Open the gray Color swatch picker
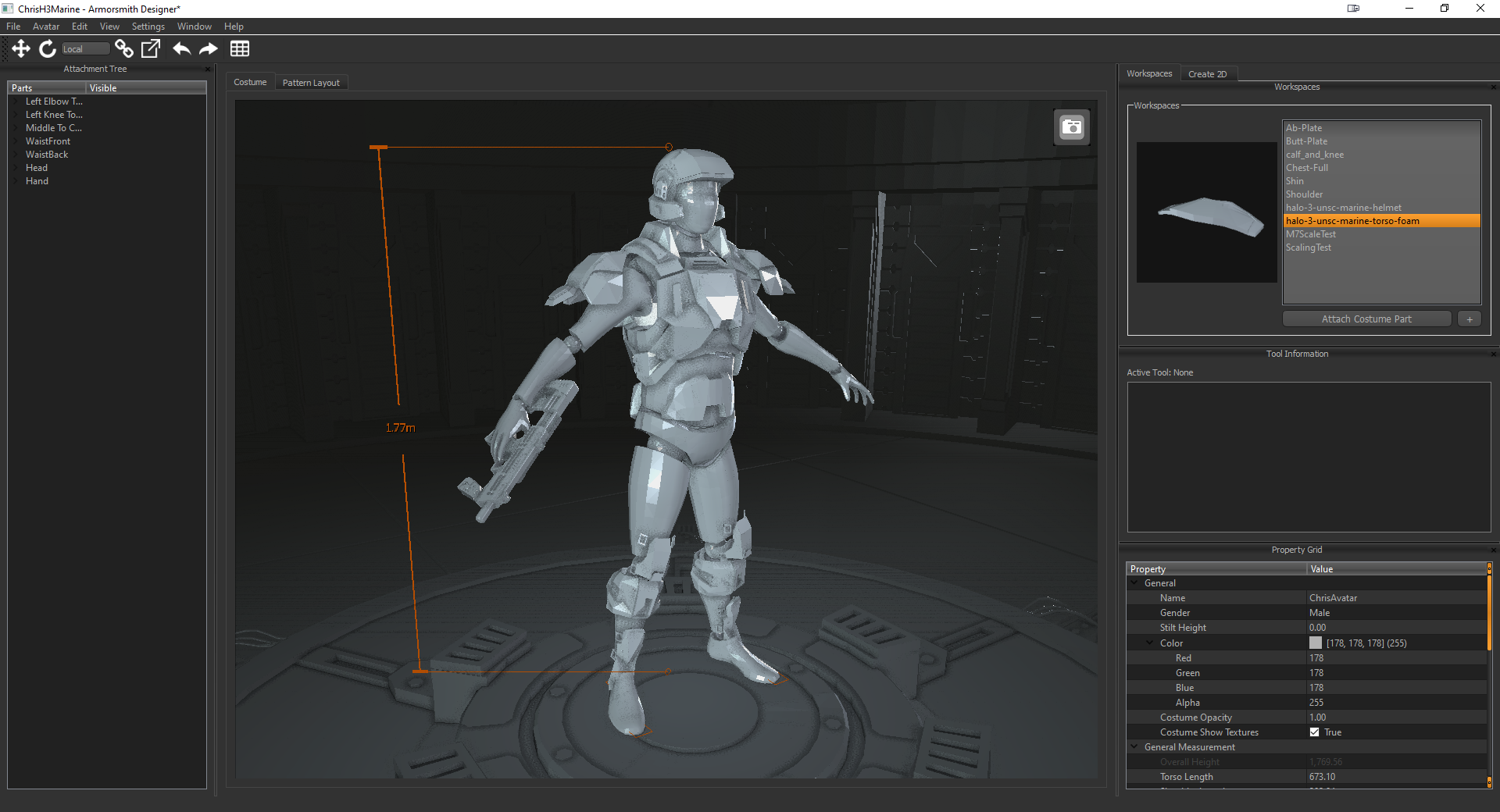The height and width of the screenshot is (812, 1500). (1316, 643)
